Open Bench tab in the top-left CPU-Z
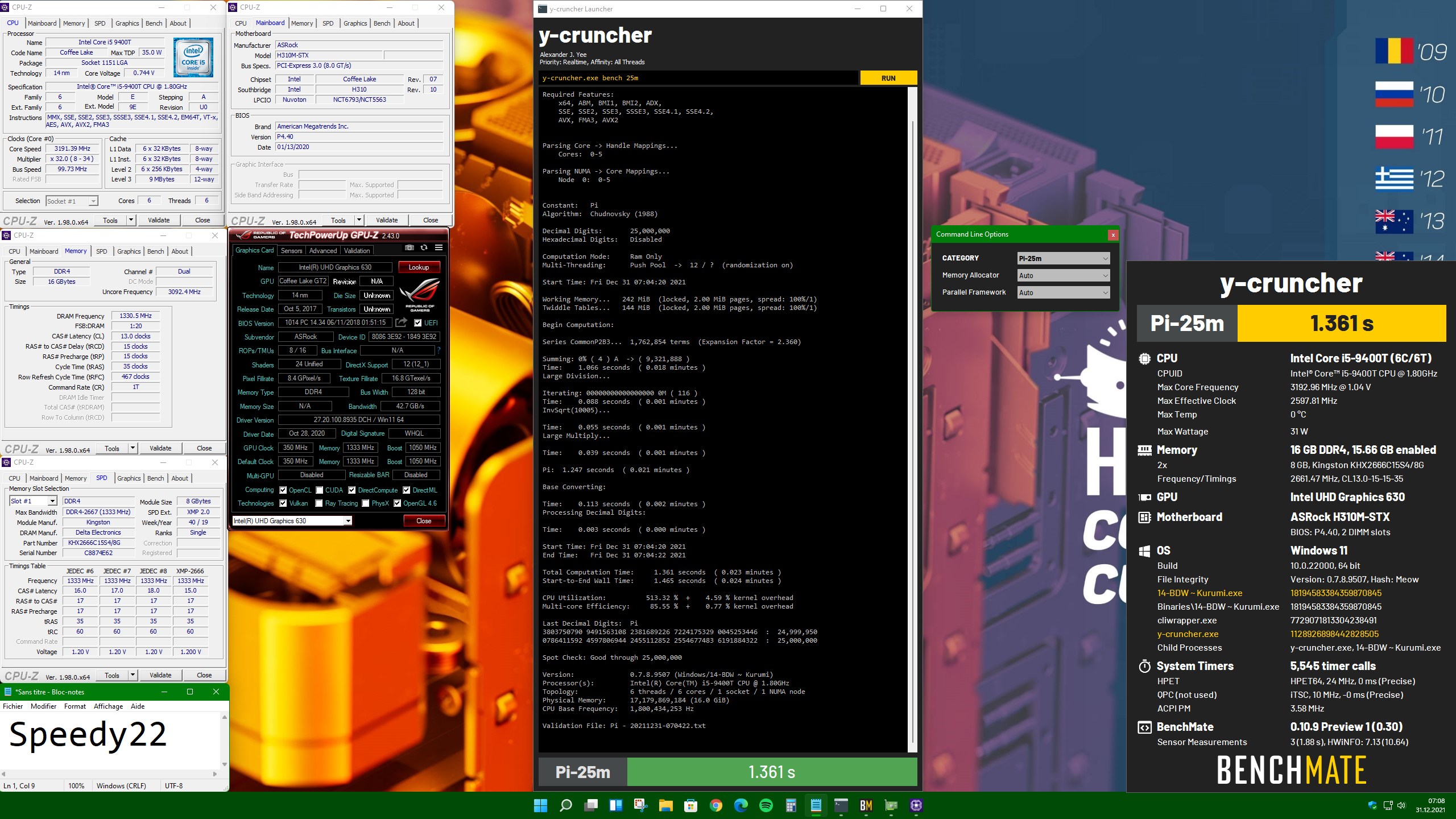The height and width of the screenshot is (819, 1456). [154, 23]
